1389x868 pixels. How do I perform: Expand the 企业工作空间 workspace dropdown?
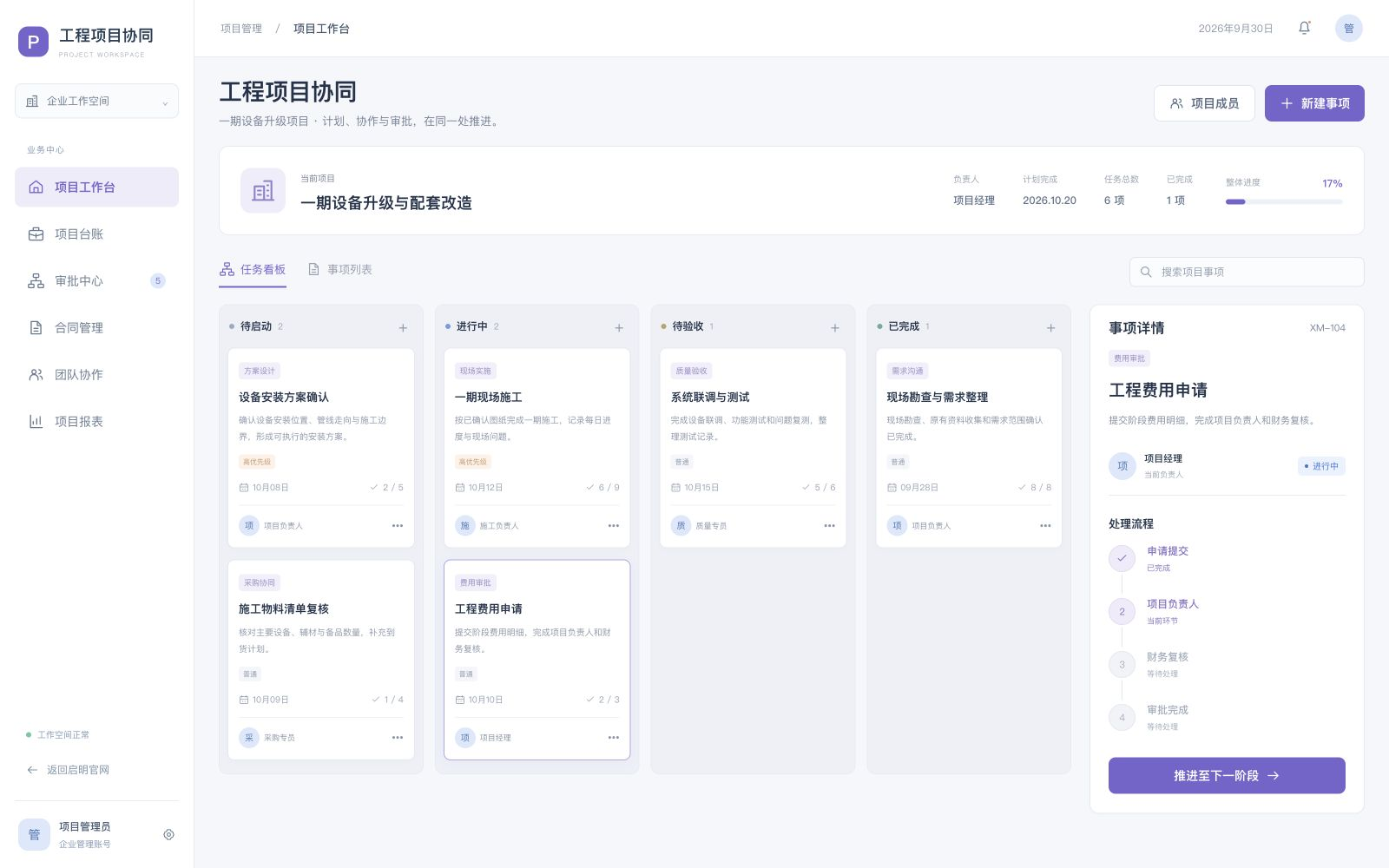pyautogui.click(x=96, y=101)
